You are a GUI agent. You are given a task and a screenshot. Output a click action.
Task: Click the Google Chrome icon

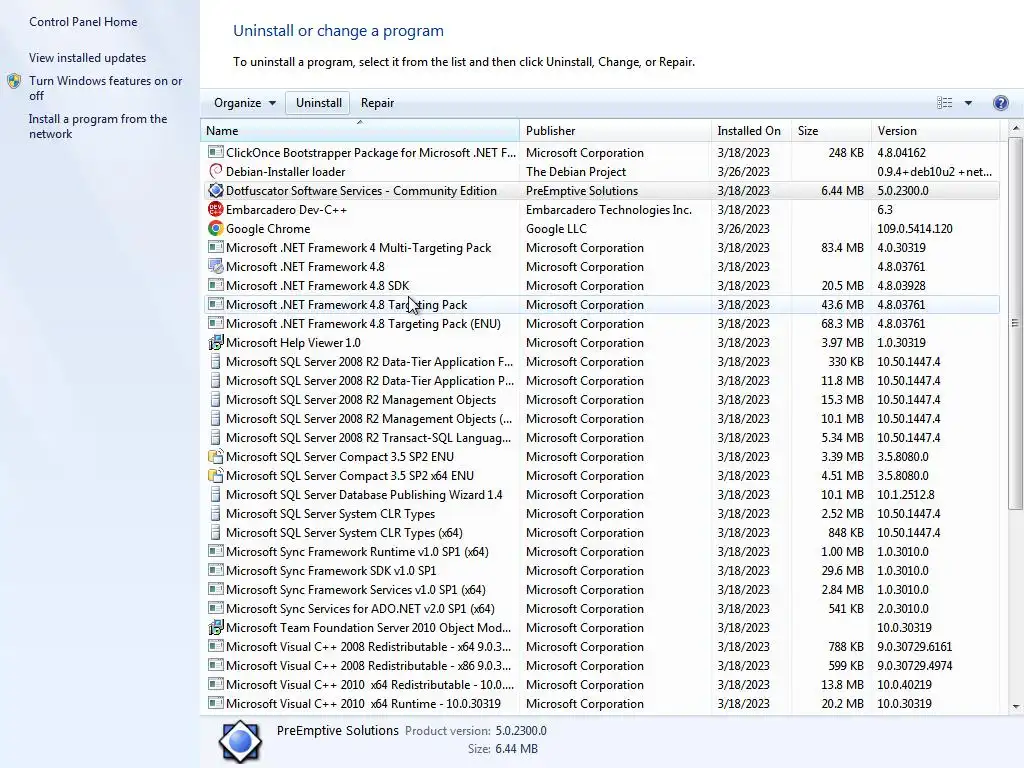(216, 228)
